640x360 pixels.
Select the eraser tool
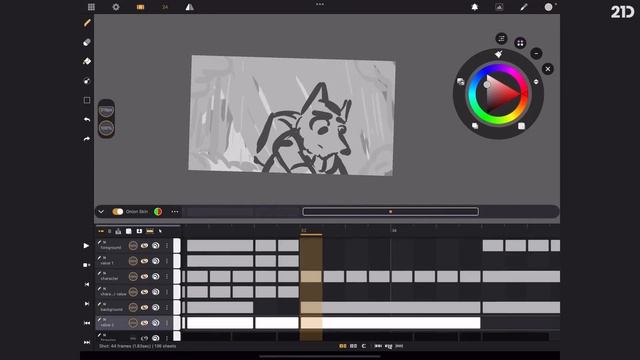pos(87,42)
